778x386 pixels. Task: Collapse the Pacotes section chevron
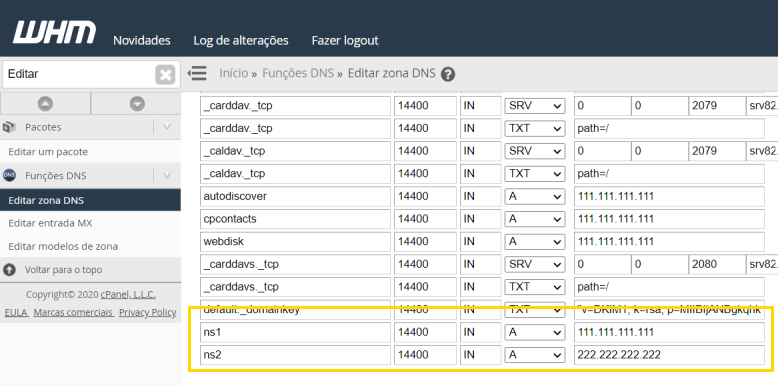[x=167, y=127]
